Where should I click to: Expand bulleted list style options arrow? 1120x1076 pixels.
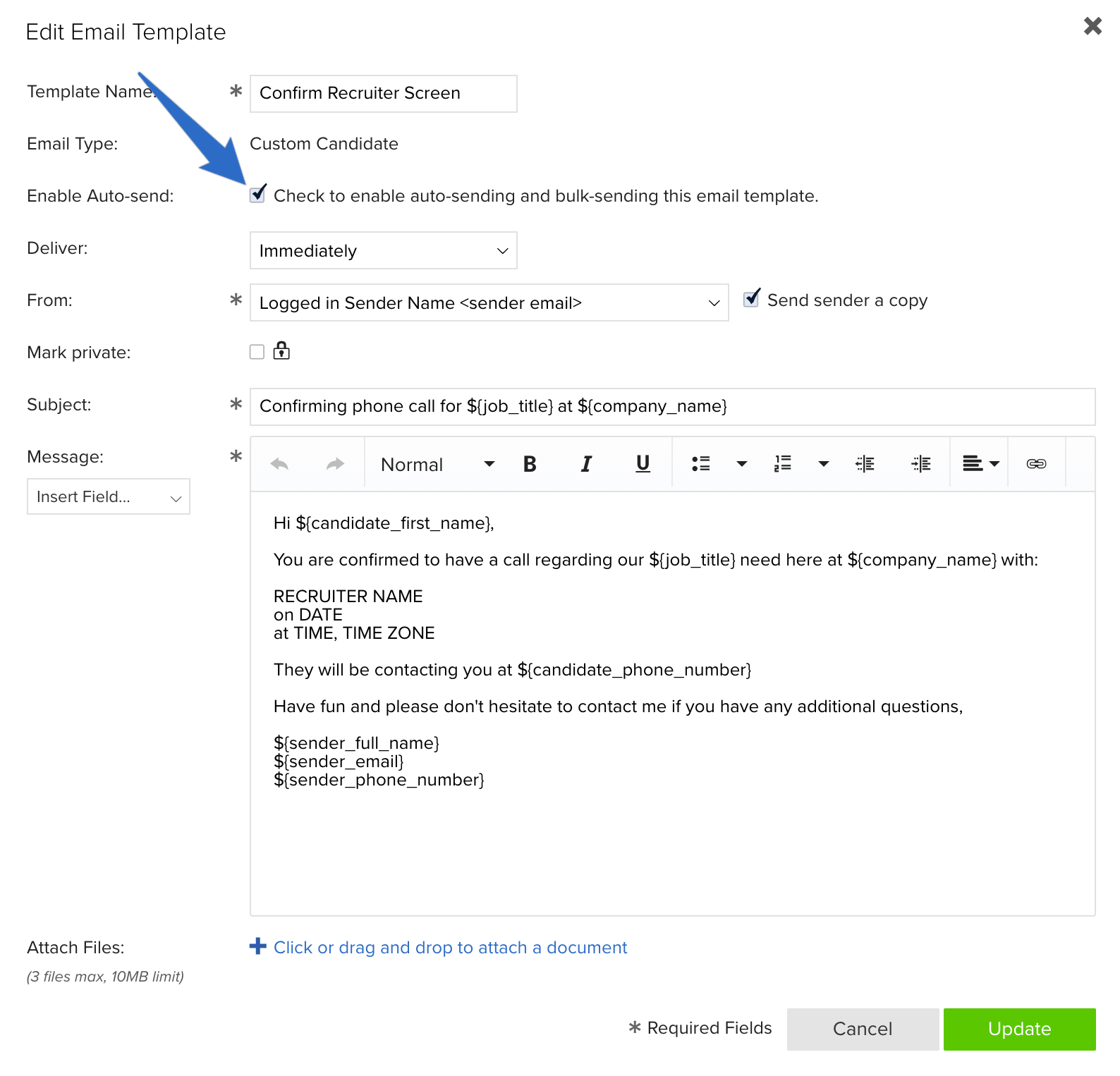742,464
